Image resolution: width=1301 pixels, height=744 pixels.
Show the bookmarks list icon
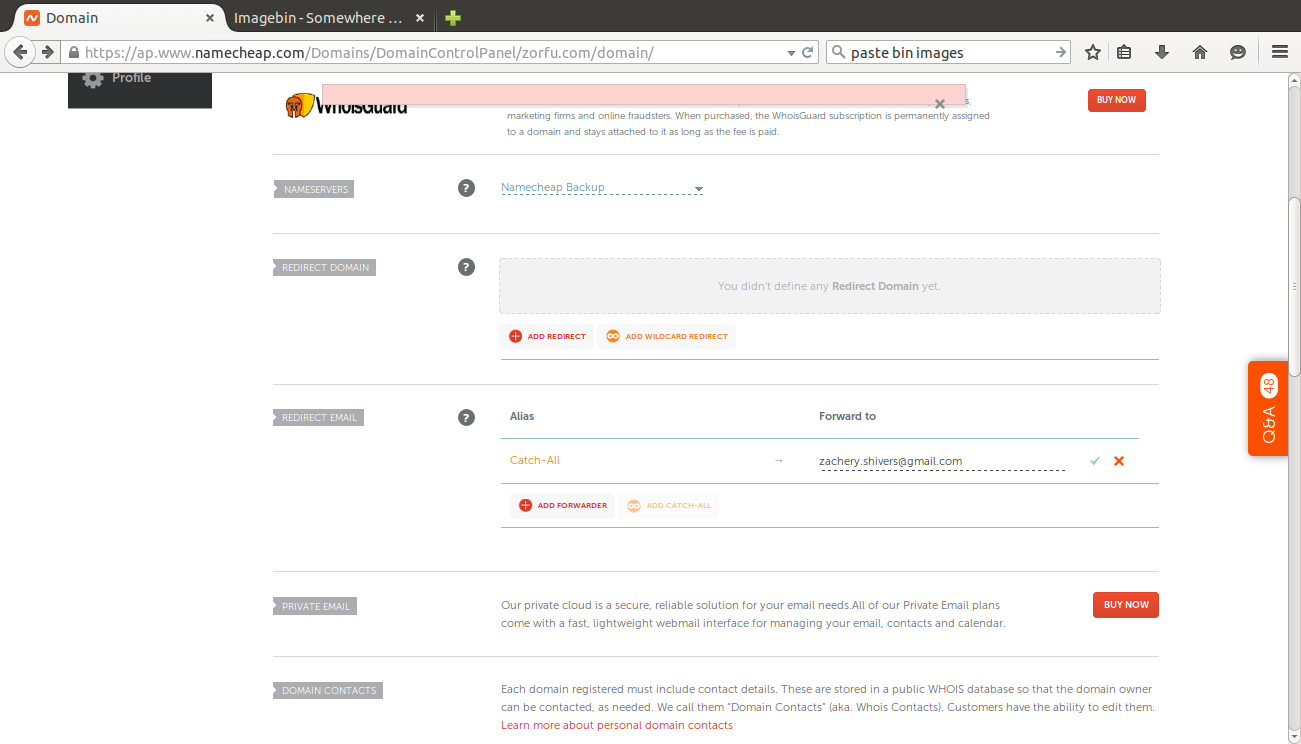(1124, 52)
